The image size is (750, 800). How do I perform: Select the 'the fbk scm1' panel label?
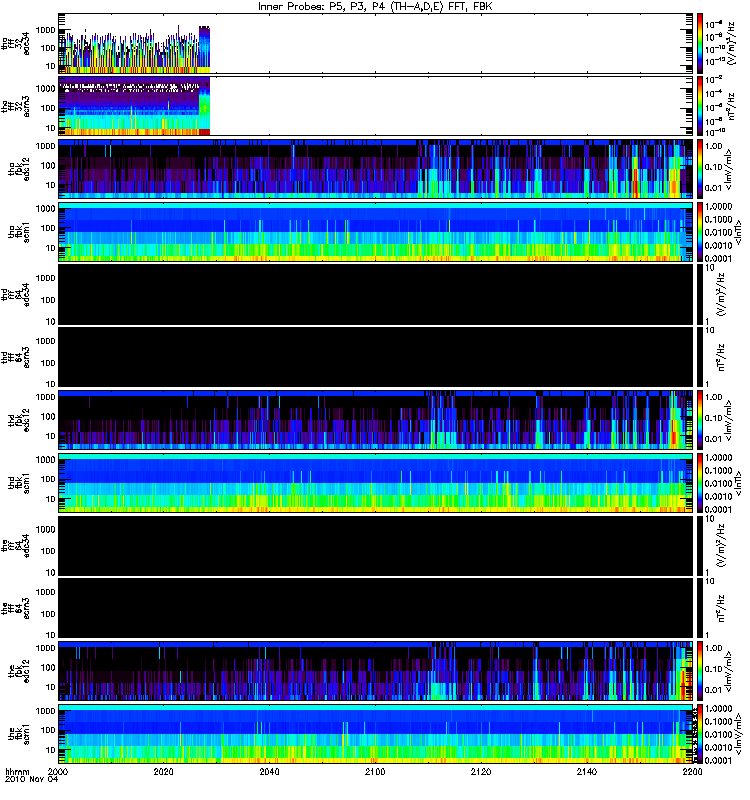pos(19,734)
